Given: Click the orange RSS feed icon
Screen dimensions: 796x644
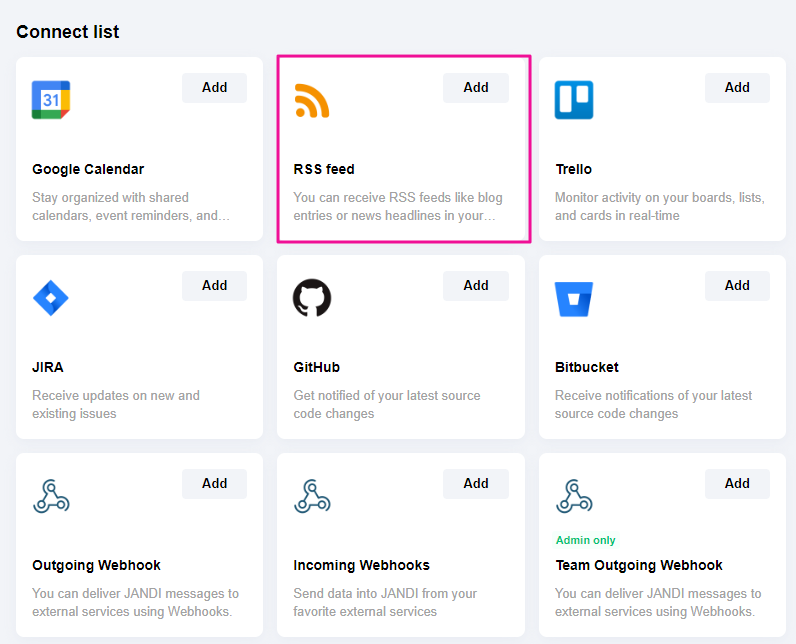Looking at the screenshot, I should [312, 100].
